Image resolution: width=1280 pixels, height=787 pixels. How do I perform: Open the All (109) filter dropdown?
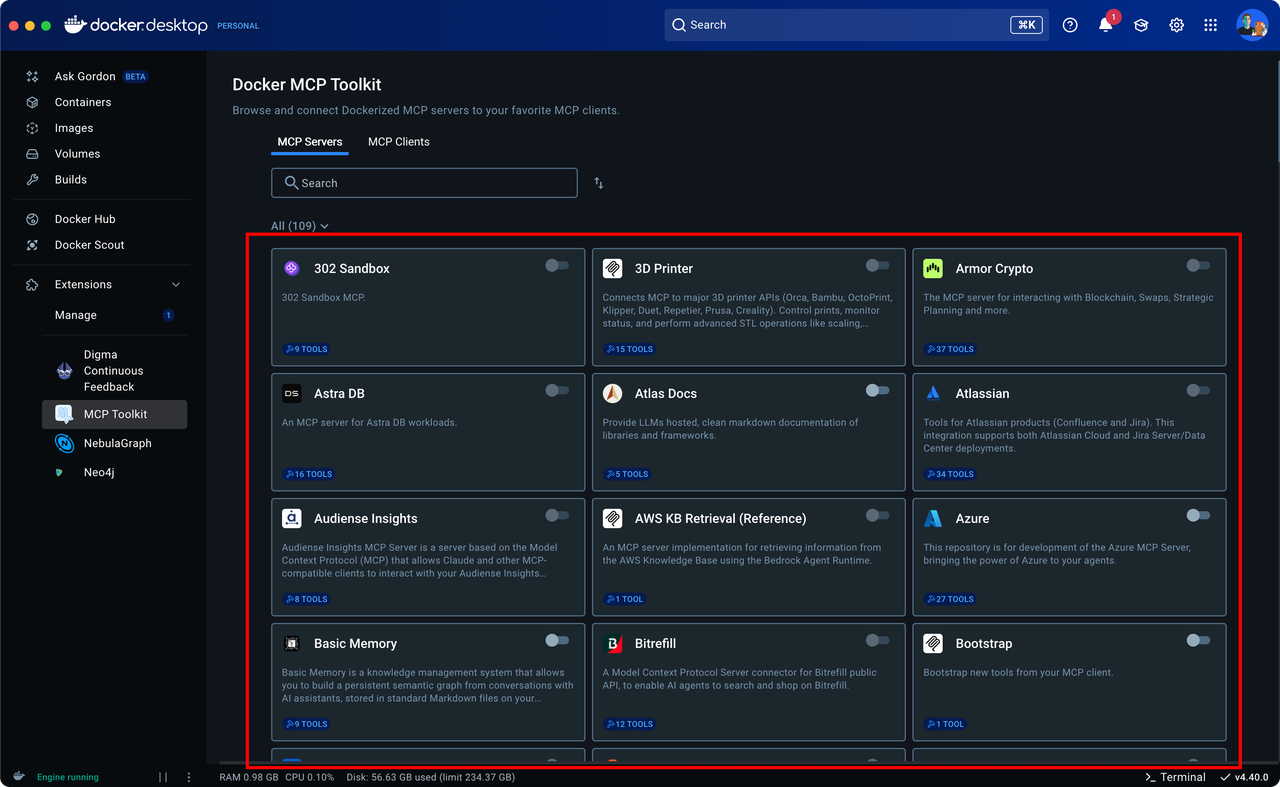[x=300, y=226]
